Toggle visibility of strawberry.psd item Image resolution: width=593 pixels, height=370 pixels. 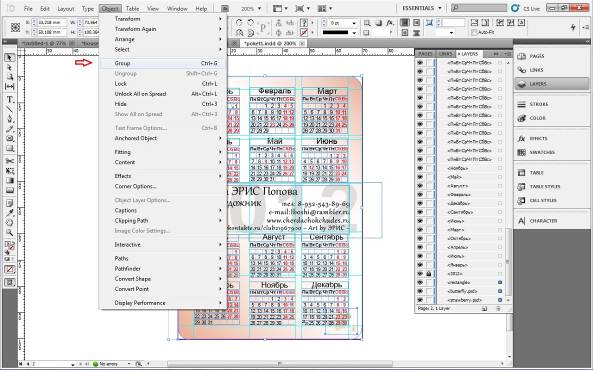click(420, 300)
